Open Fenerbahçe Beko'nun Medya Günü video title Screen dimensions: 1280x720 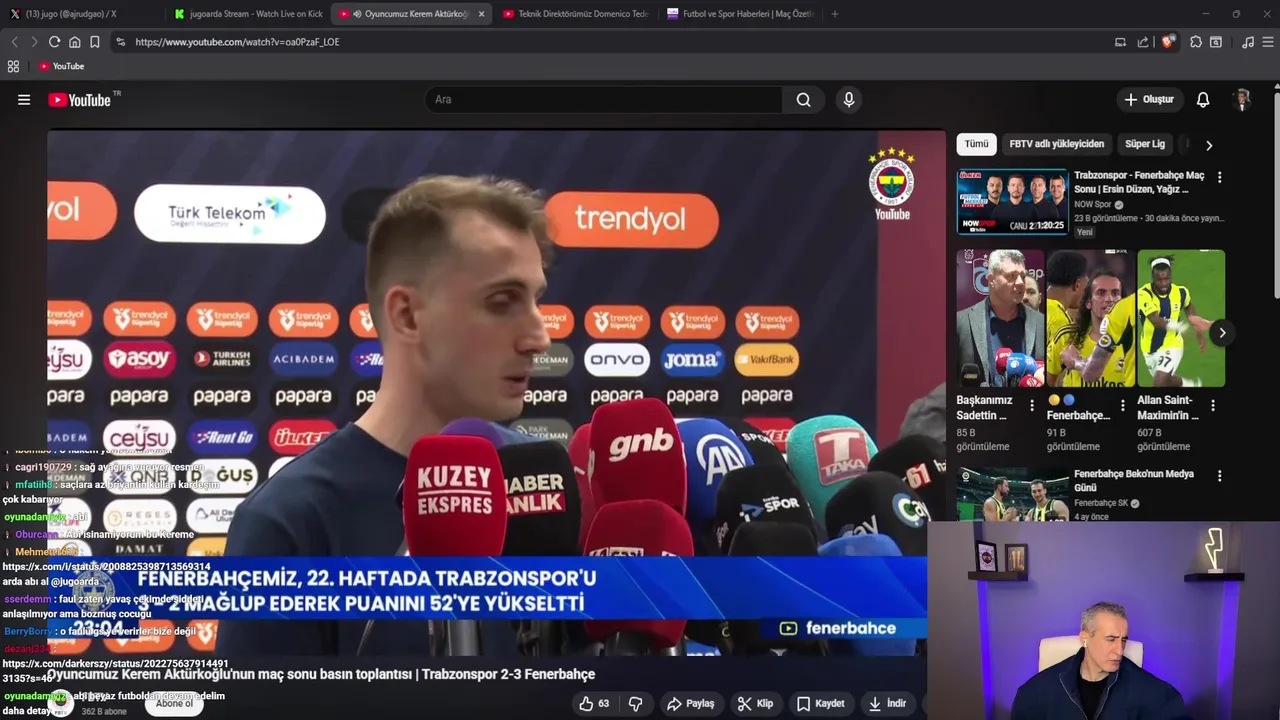click(1134, 481)
